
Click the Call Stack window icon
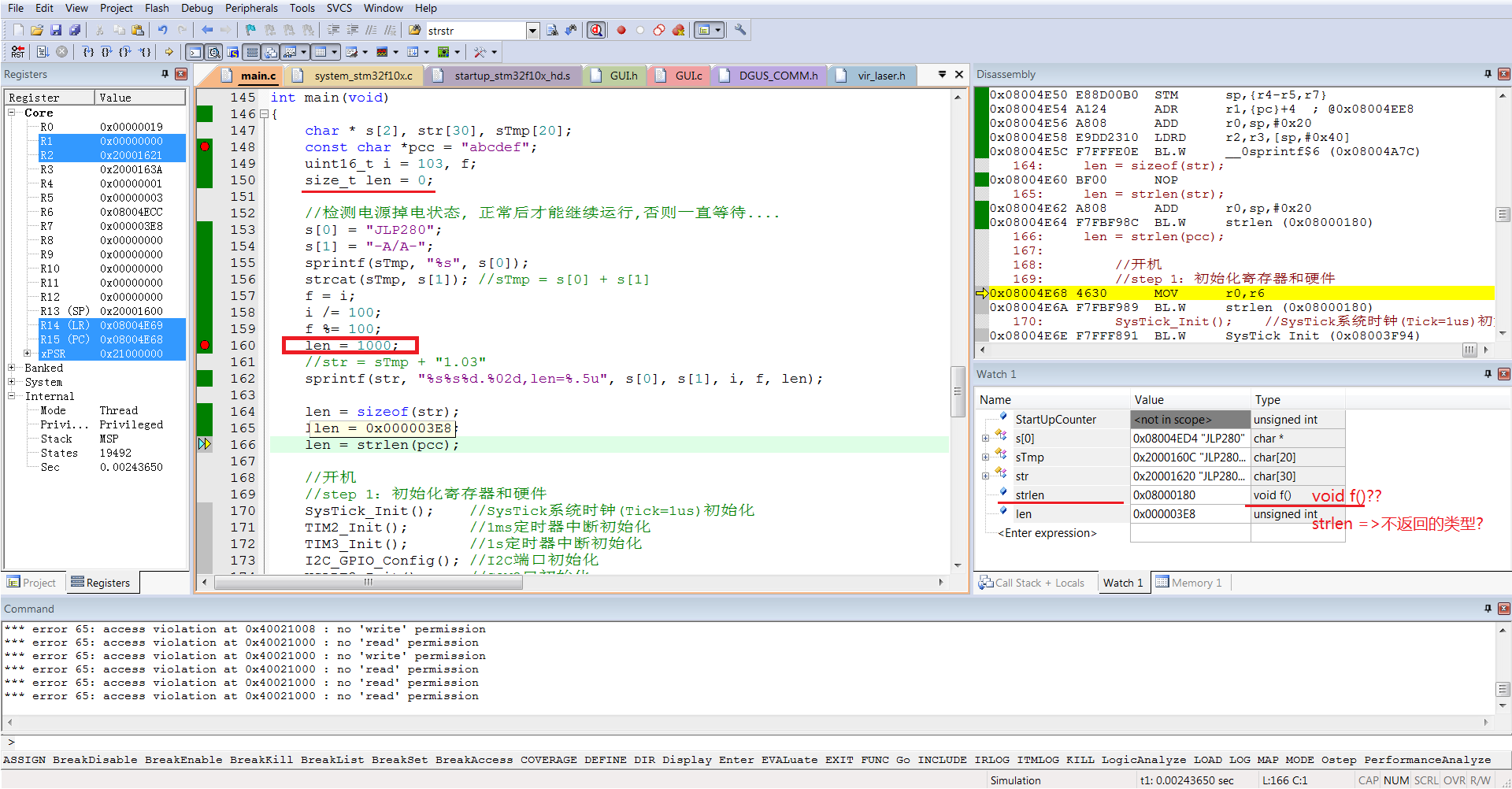(270, 52)
